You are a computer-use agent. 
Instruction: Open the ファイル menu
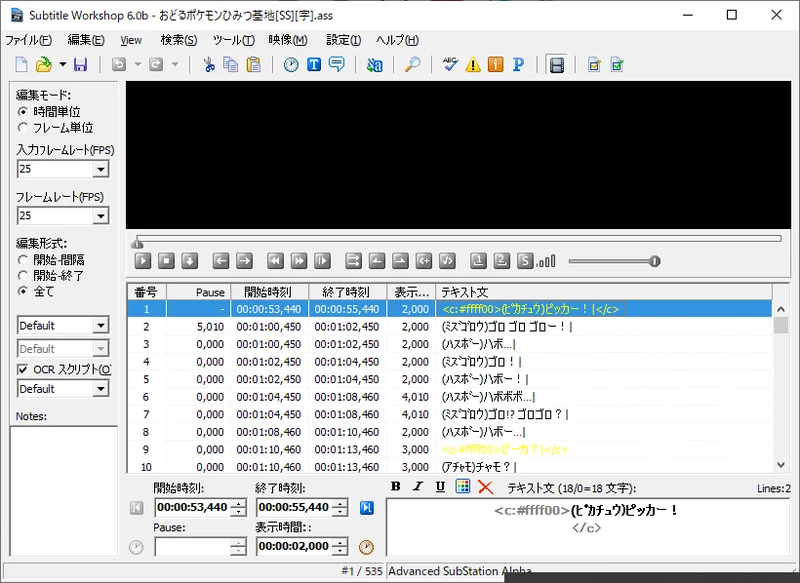(28, 40)
